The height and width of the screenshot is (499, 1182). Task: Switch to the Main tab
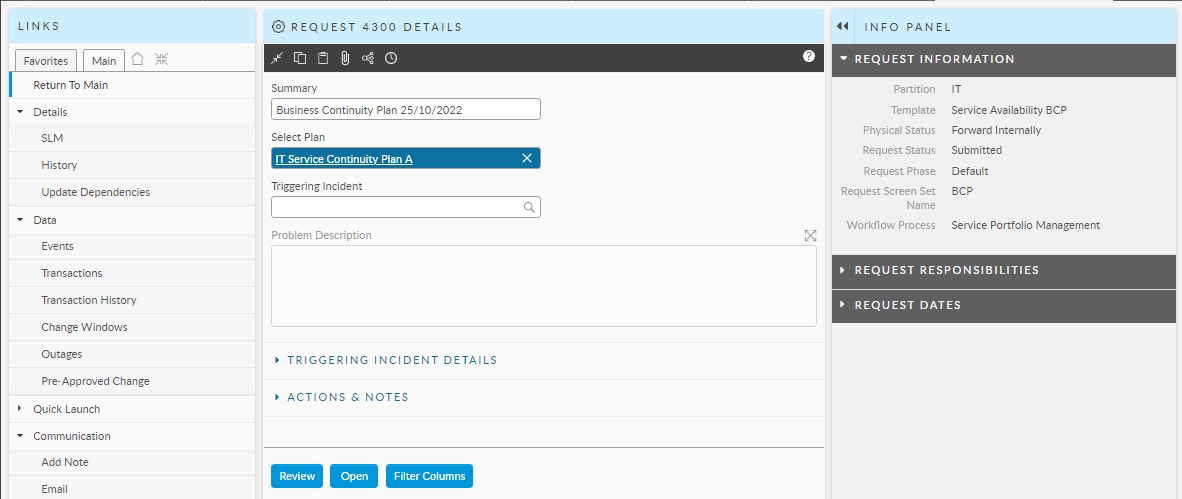[104, 61]
